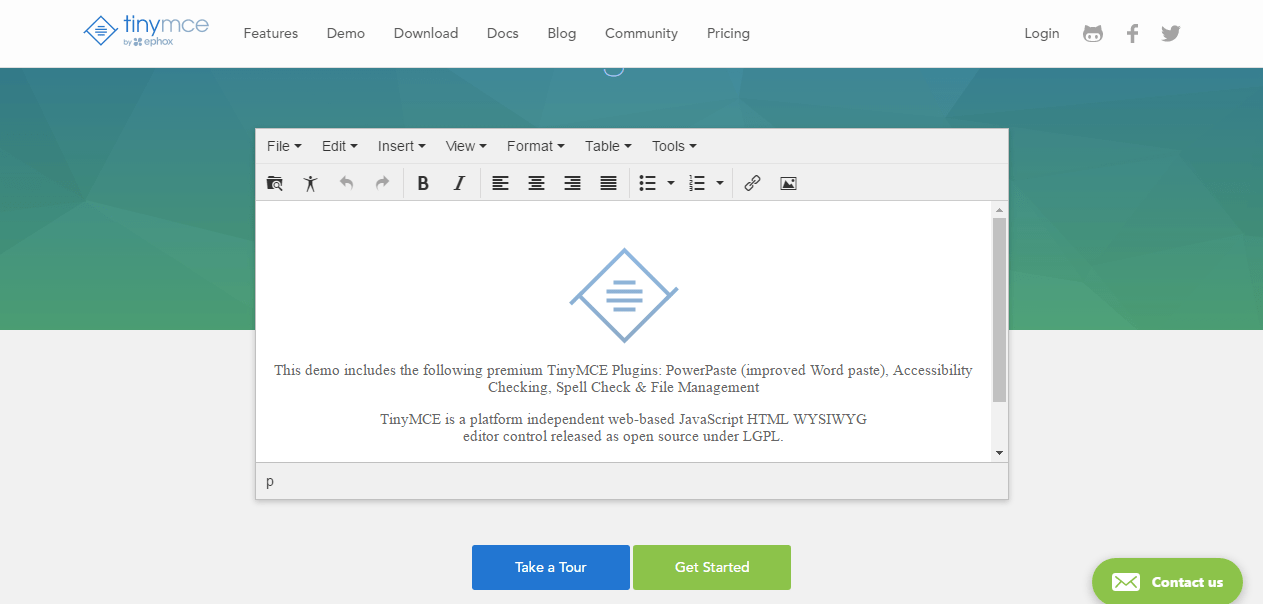Open the Tools menu
Image resolution: width=1263 pixels, height=604 pixels.
[x=672, y=146]
